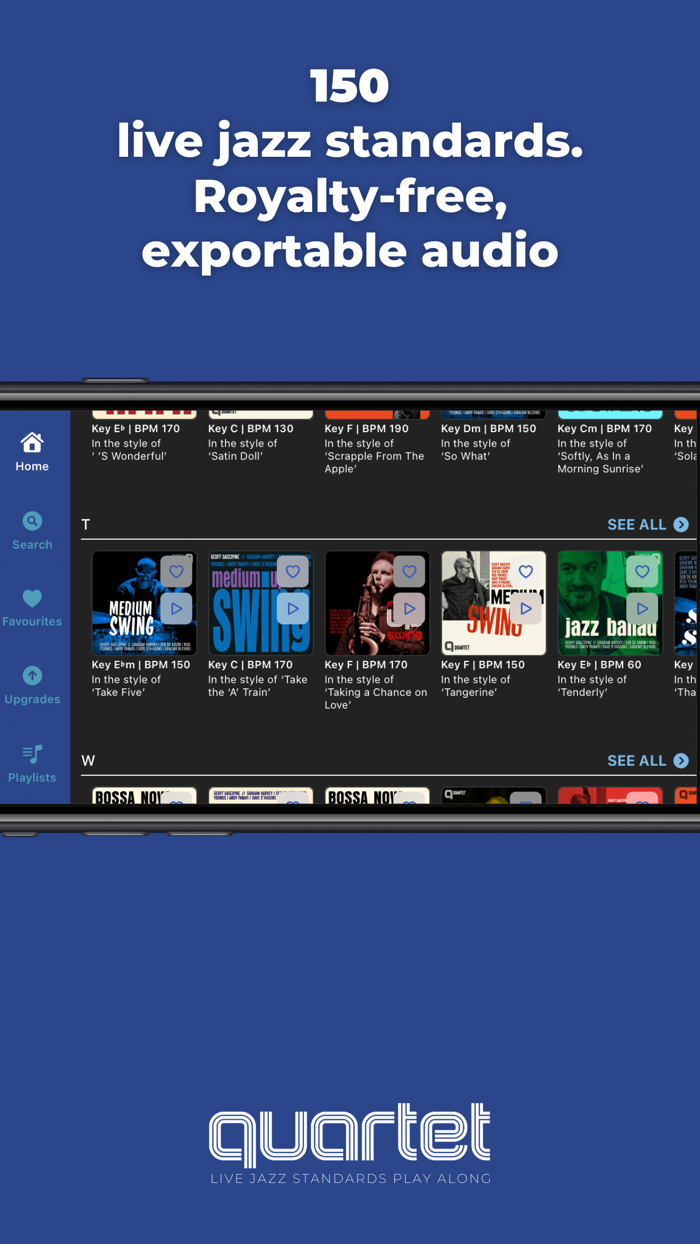Favourite the 'Tenderly' track
Image resolution: width=700 pixels, height=1244 pixels.
point(642,572)
